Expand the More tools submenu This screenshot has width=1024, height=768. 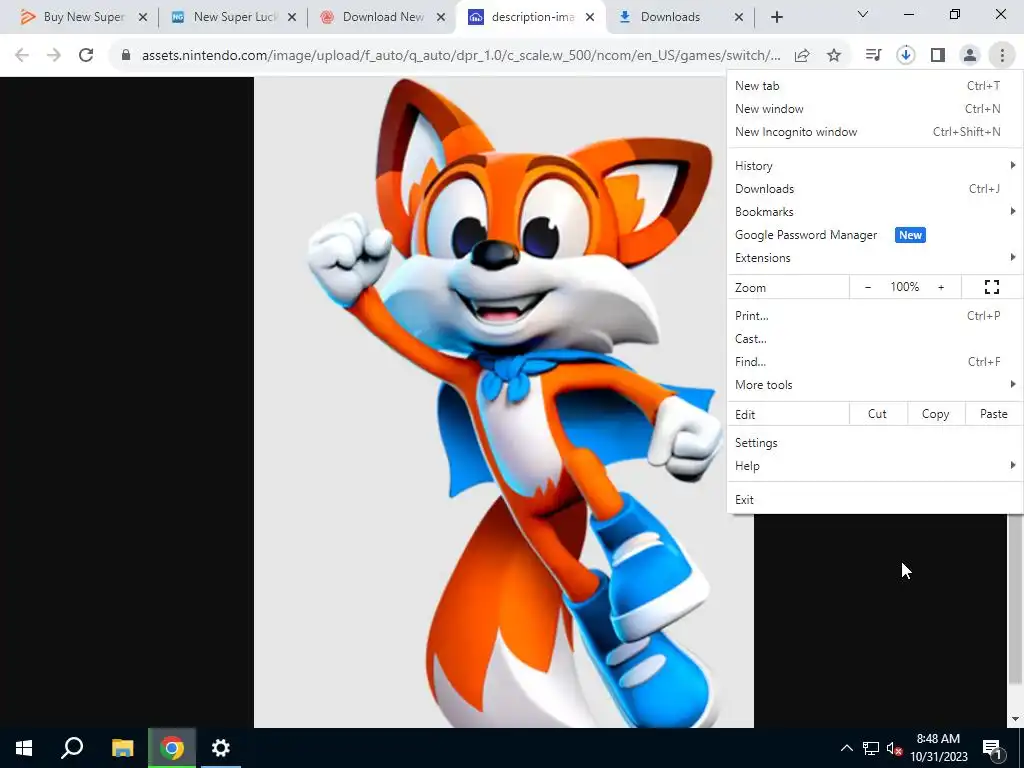(874, 385)
